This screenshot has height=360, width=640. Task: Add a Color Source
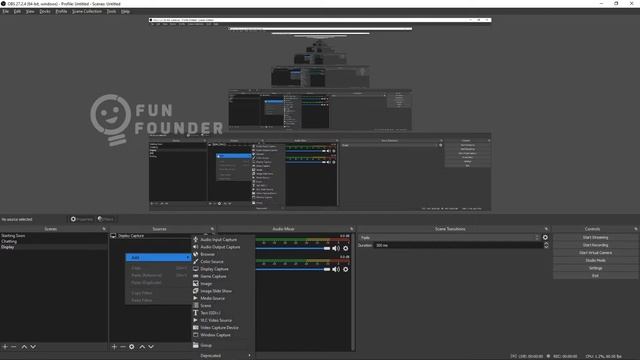[x=211, y=262]
